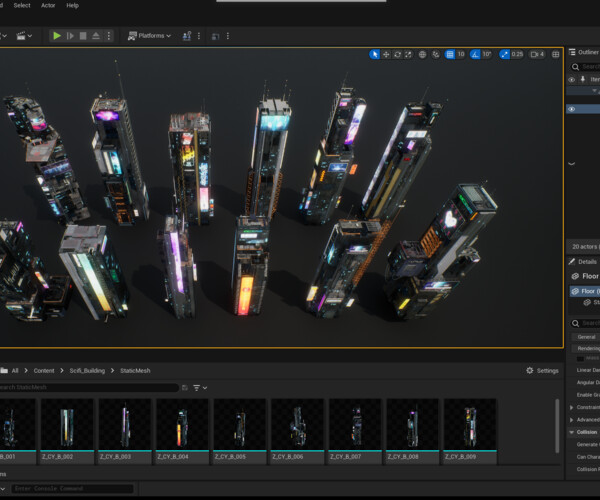
Task: Select the Z_CY_B_007 mesh thumbnail
Action: click(x=355, y=431)
